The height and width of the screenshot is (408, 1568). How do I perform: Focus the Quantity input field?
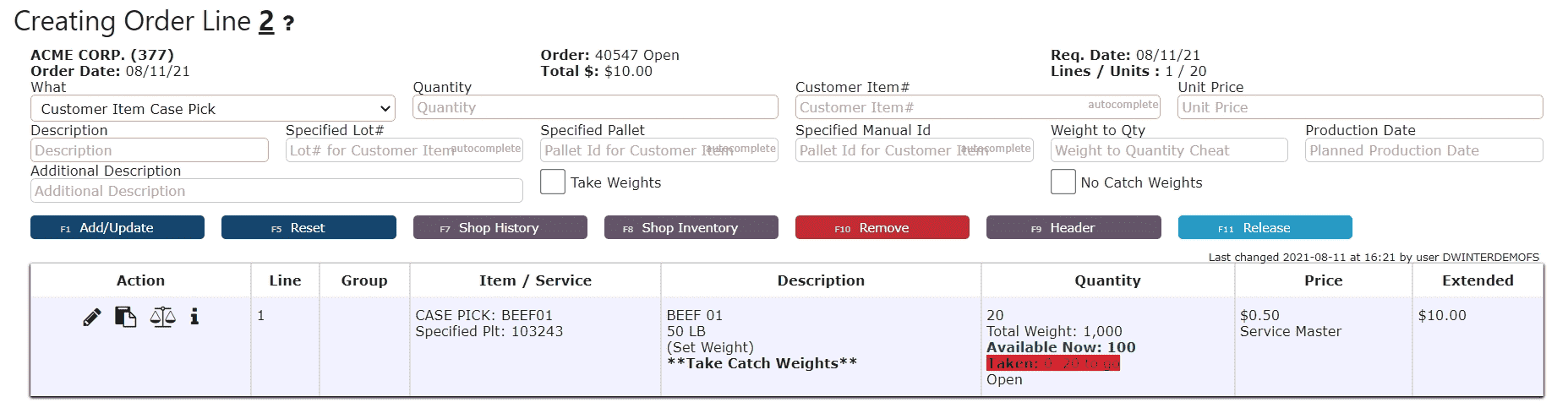tap(595, 107)
